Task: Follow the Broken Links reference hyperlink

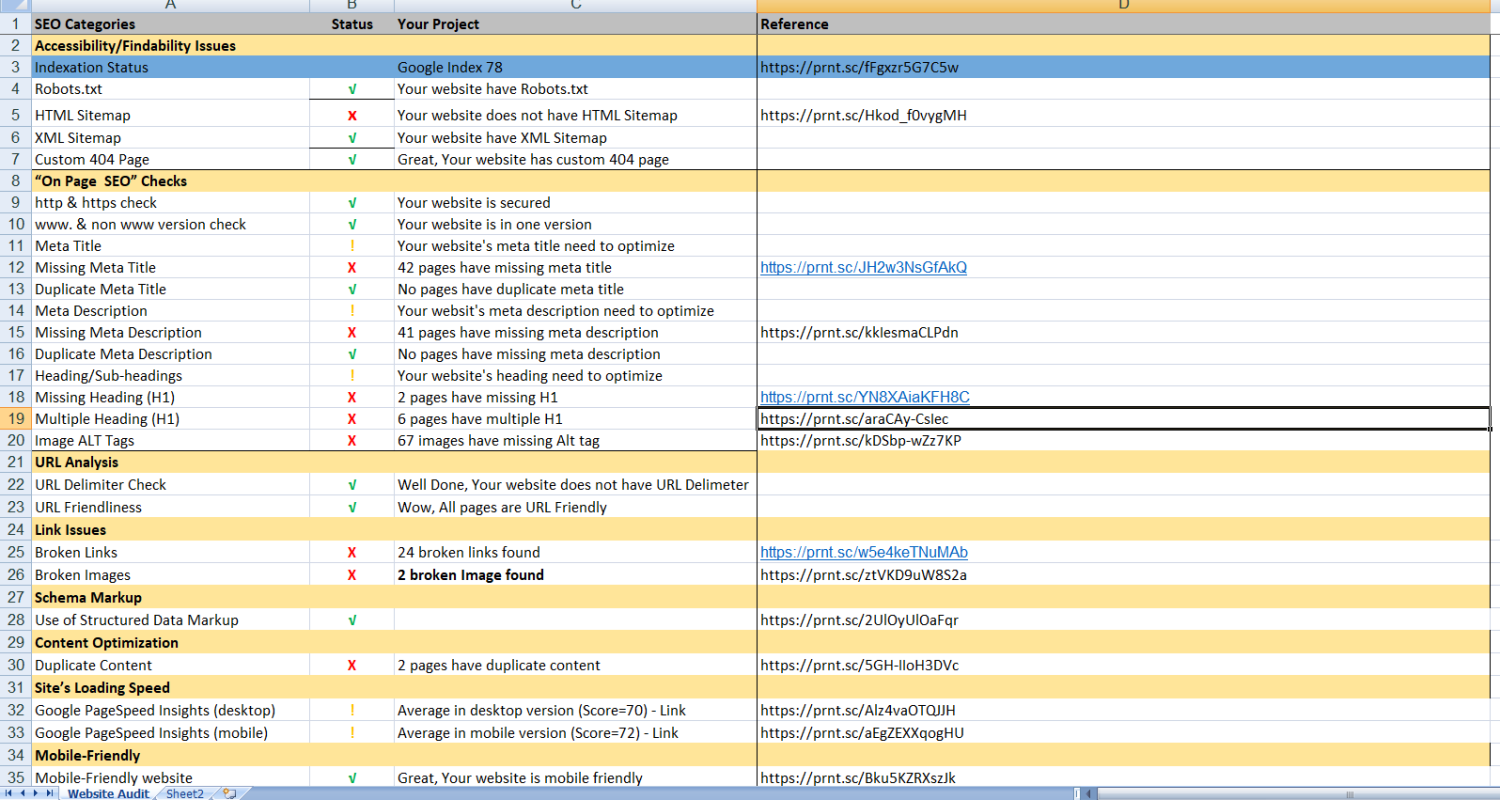Action: pyautogui.click(x=863, y=552)
